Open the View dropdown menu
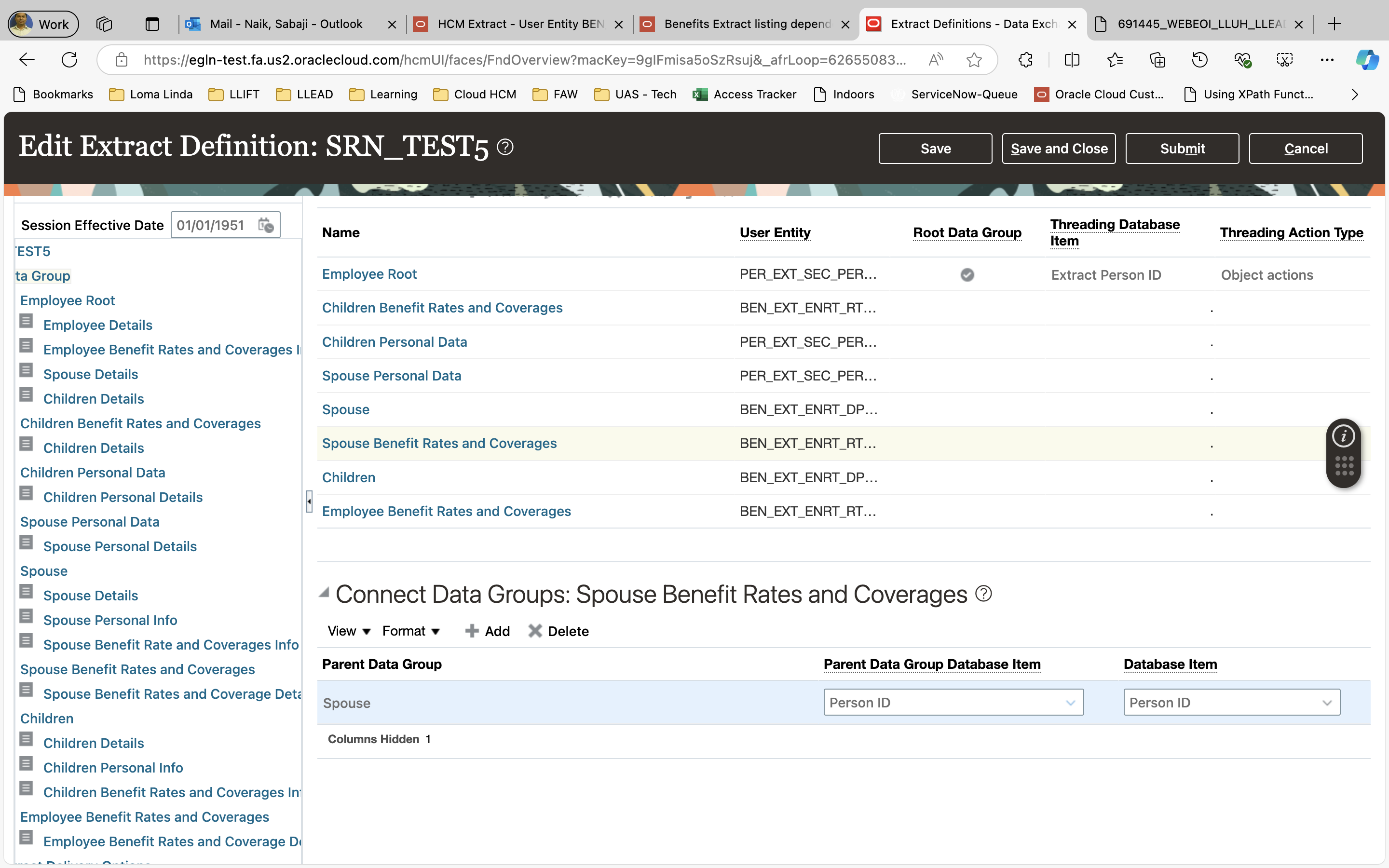Screen dimensions: 1389x868 click(x=347, y=630)
